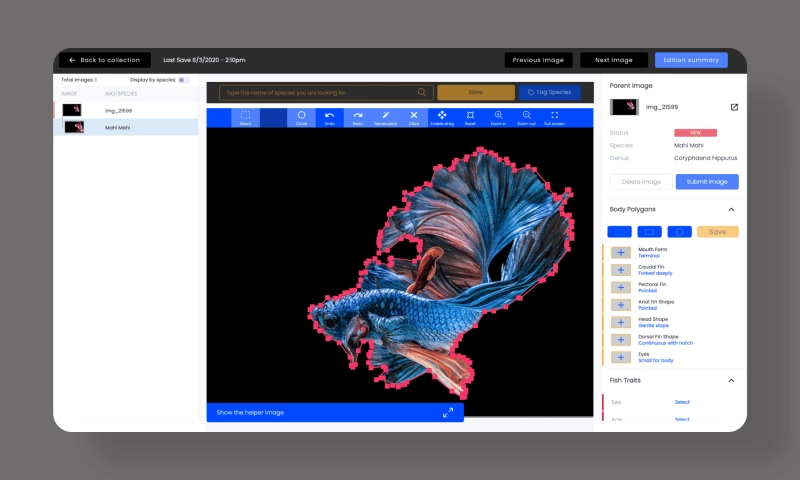The width and height of the screenshot is (800, 480).
Task: Collapse the Body Polygons section
Action: 731,209
